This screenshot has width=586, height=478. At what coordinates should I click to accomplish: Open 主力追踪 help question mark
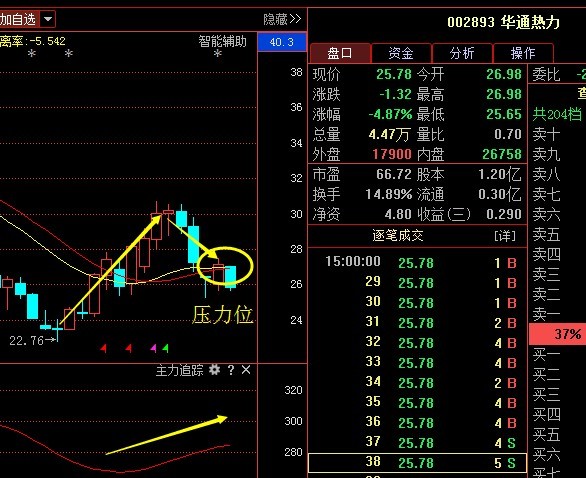coord(231,370)
